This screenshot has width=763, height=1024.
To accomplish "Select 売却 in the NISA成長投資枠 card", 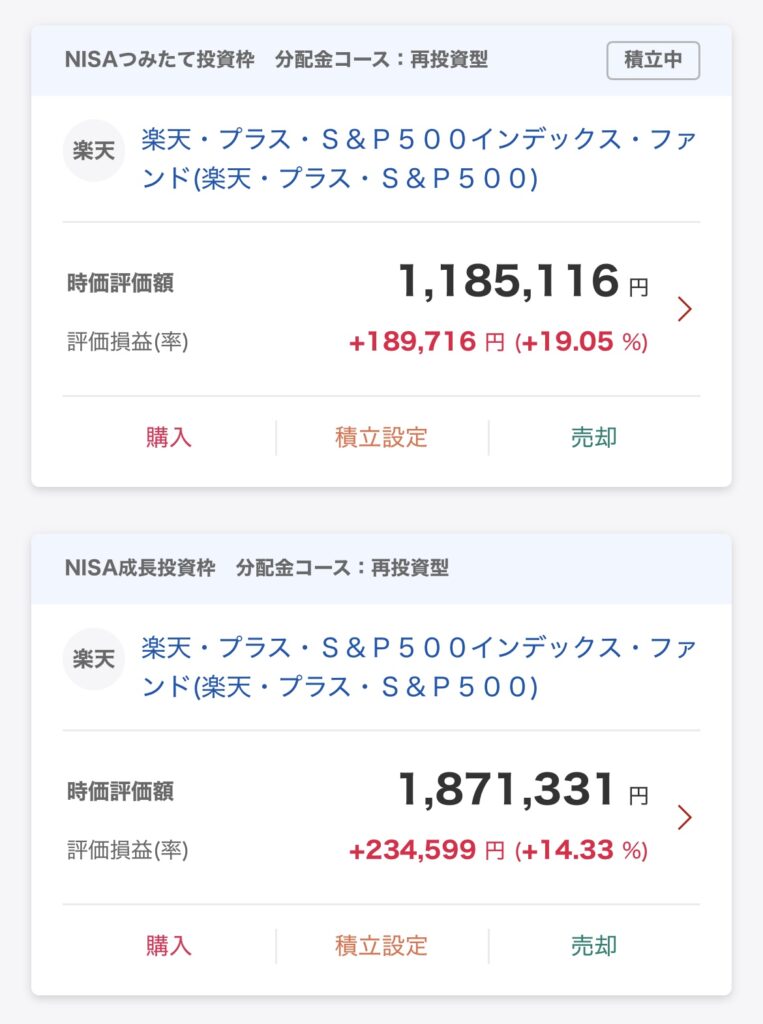I will pyautogui.click(x=594, y=945).
